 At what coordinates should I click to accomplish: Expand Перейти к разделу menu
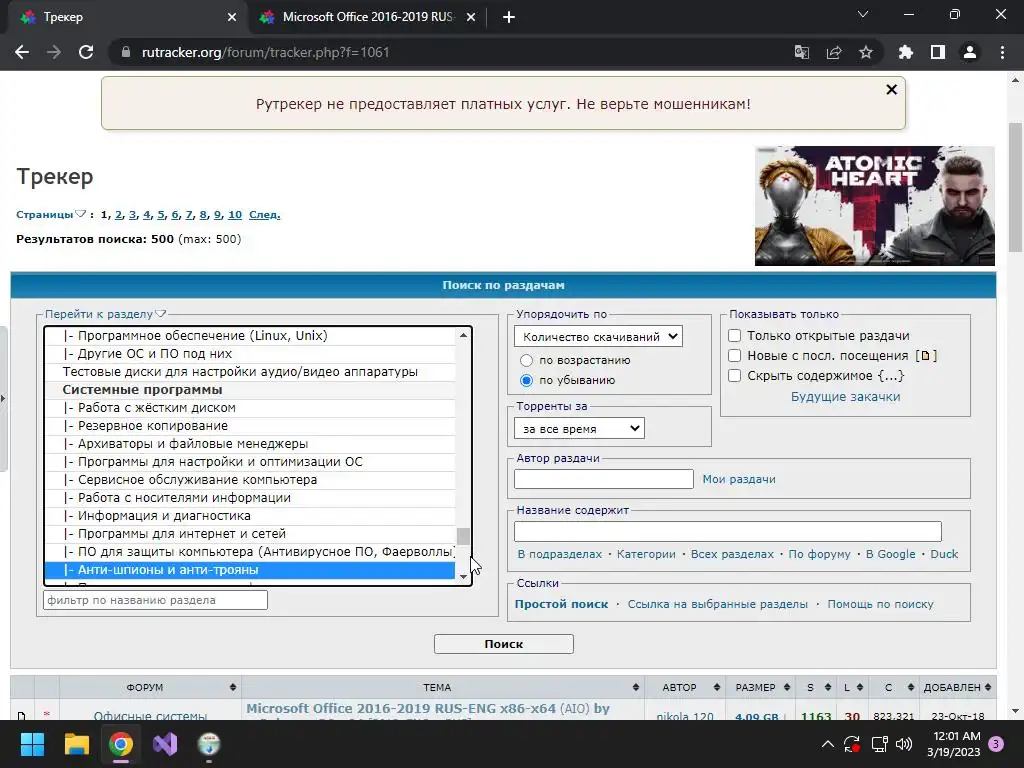tap(105, 314)
